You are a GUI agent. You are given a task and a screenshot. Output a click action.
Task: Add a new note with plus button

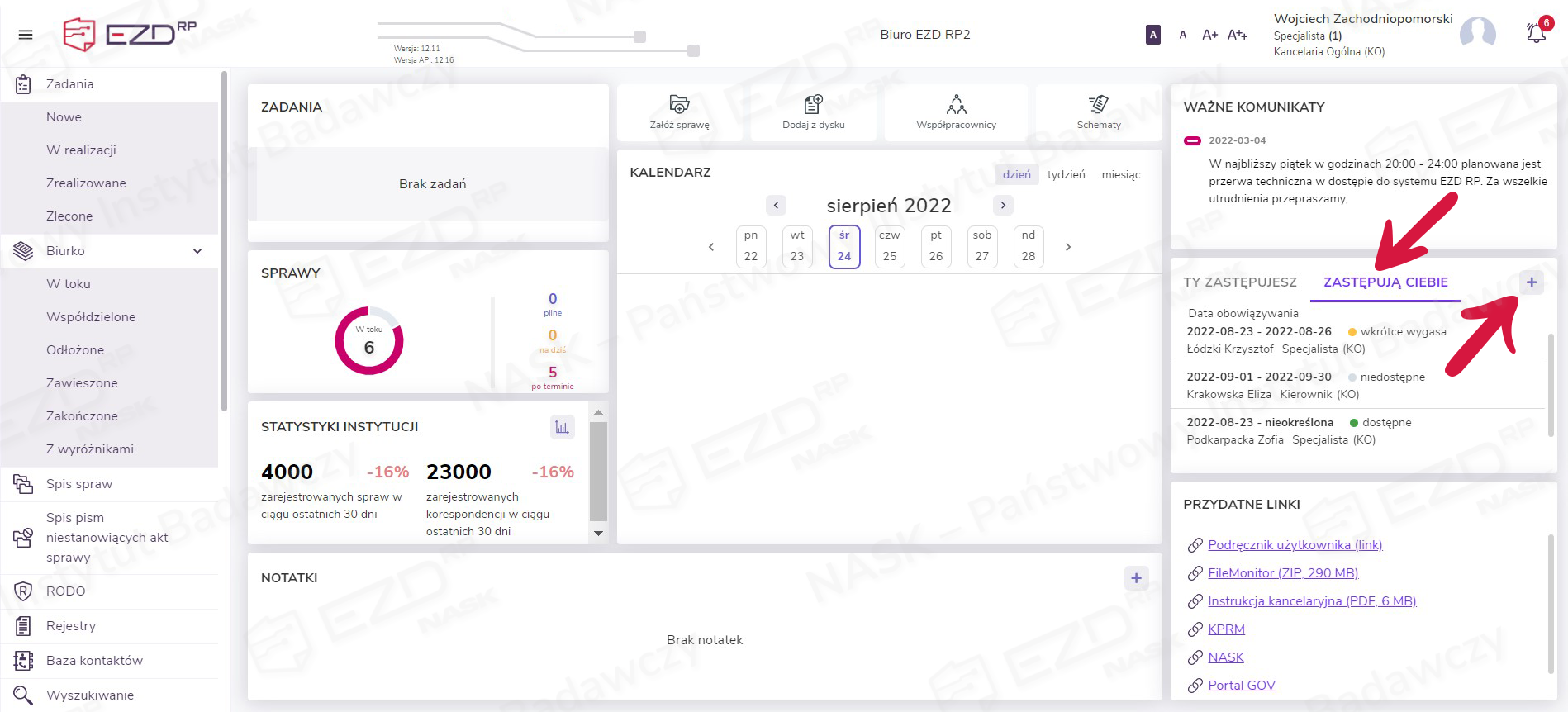1136,578
